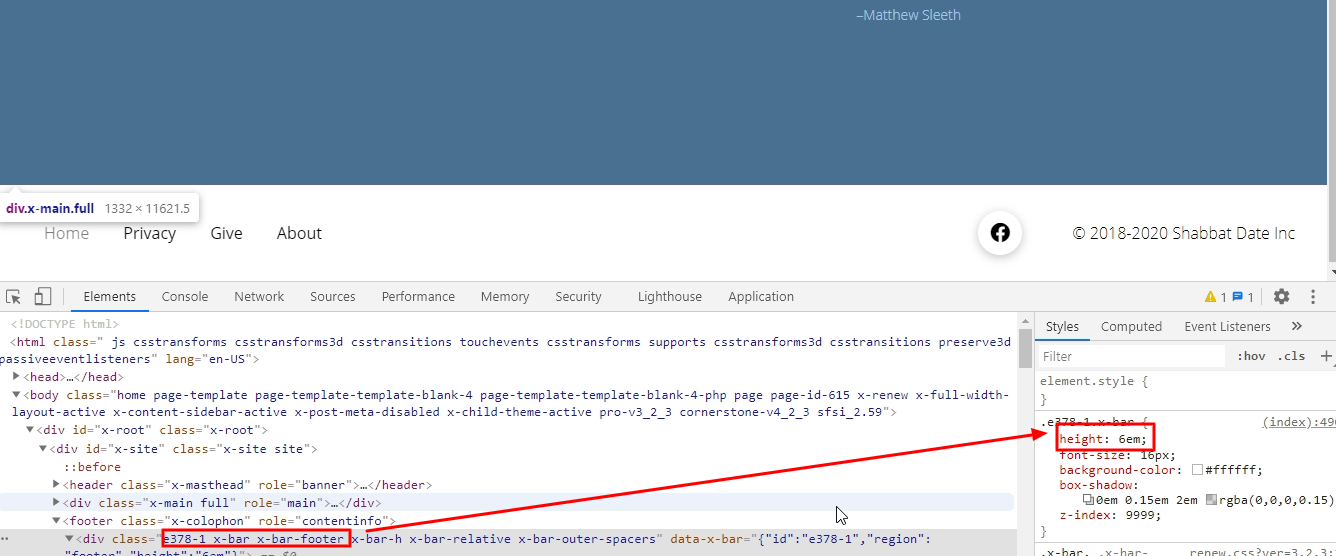The height and width of the screenshot is (556, 1336).
Task: Select the Styles tab
Action: click(1062, 326)
